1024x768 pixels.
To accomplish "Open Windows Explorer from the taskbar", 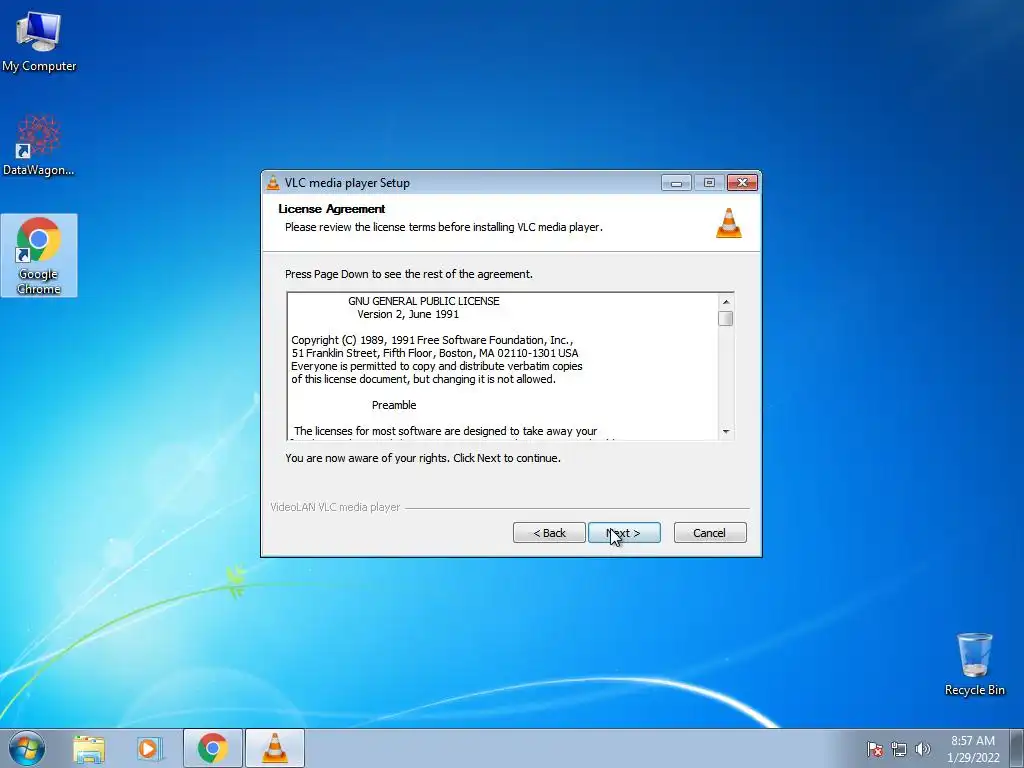I will tap(88, 748).
